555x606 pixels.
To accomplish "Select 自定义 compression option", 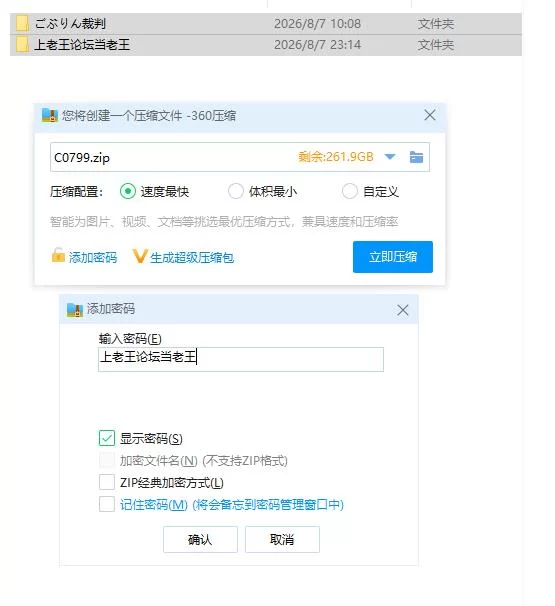I will pos(349,191).
